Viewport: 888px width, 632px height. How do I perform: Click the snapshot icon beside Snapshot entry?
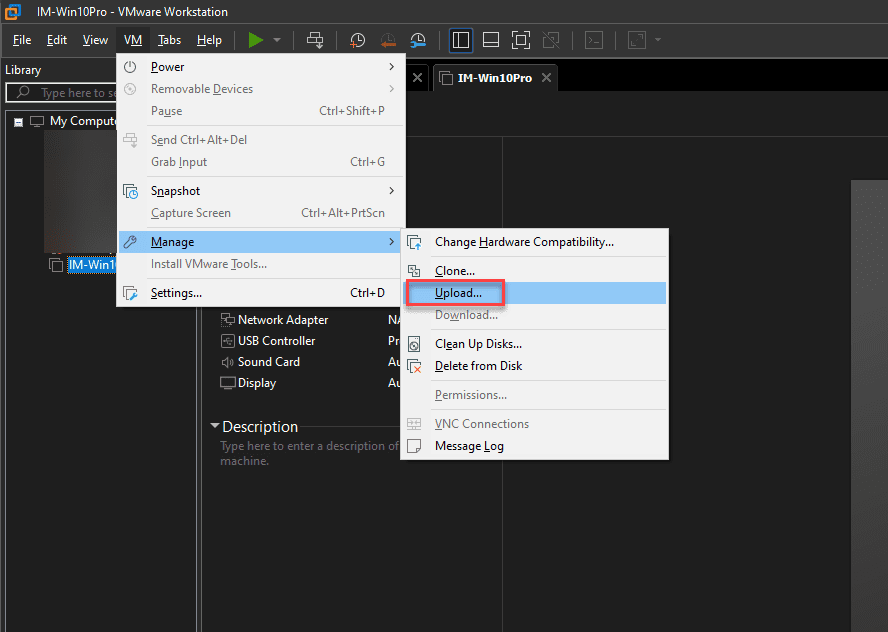tap(130, 191)
